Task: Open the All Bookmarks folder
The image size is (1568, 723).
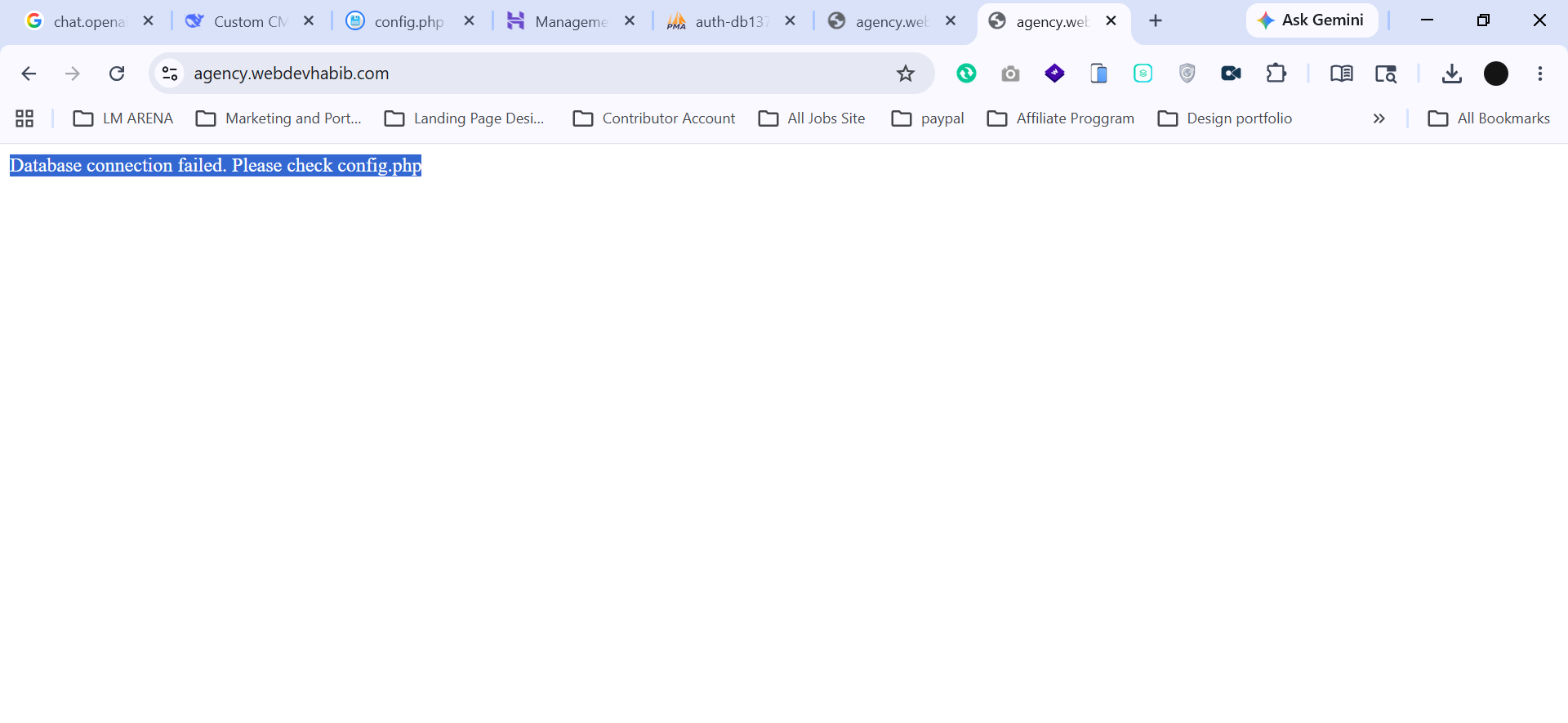Action: click(1489, 118)
